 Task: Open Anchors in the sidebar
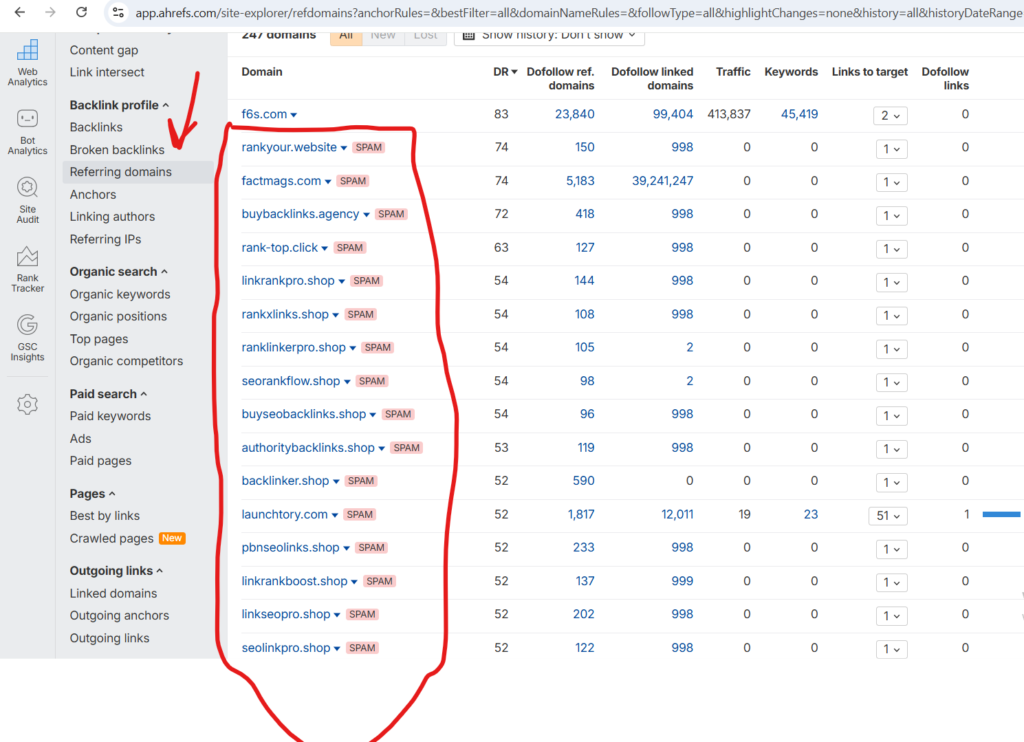tap(93, 195)
